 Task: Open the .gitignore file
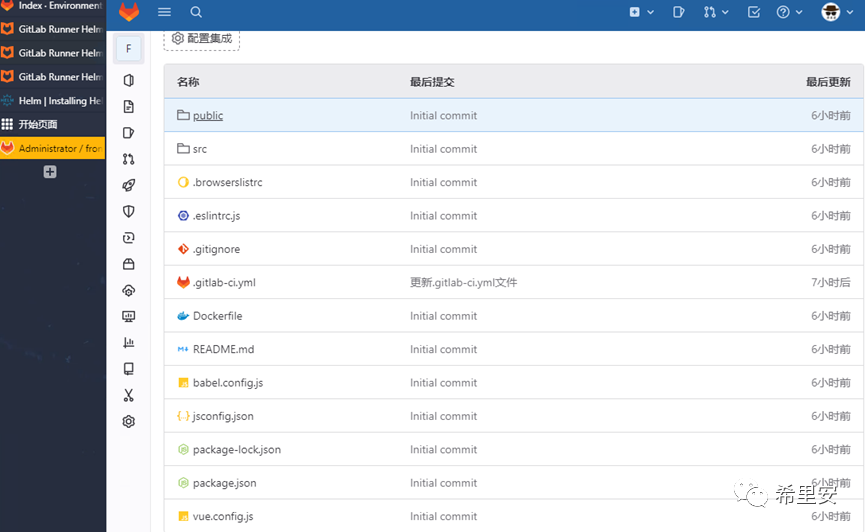[x=216, y=249]
